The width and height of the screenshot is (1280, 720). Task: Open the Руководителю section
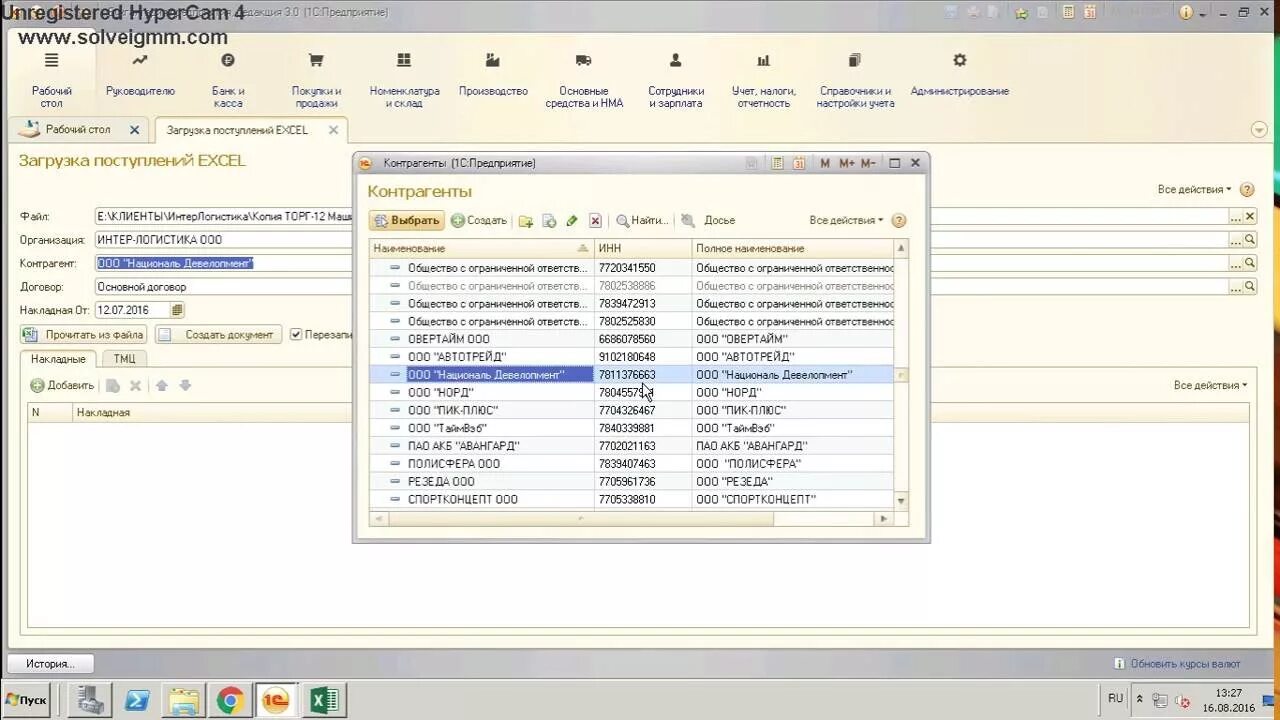[x=140, y=77]
